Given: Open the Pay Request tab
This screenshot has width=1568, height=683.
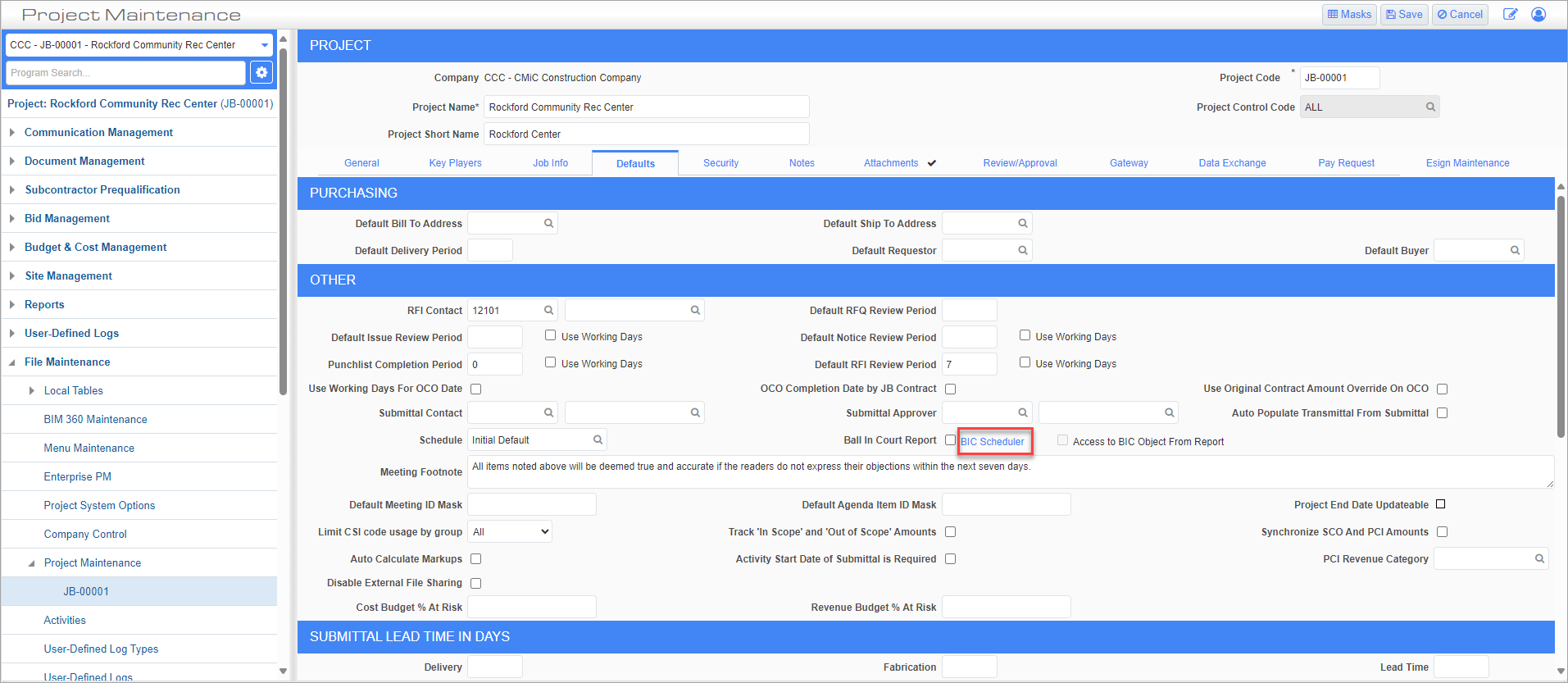Looking at the screenshot, I should (x=1346, y=163).
